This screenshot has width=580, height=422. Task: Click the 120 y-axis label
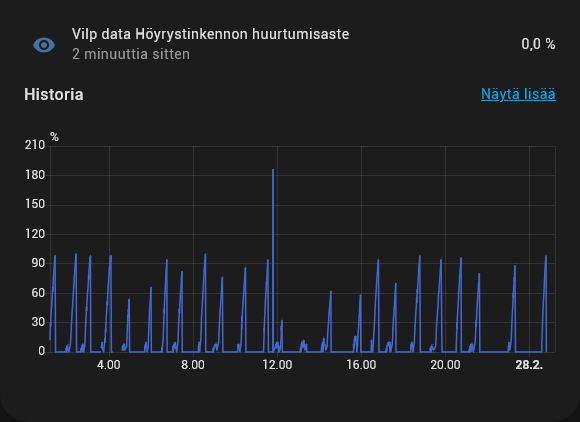pyautogui.click(x=35, y=234)
